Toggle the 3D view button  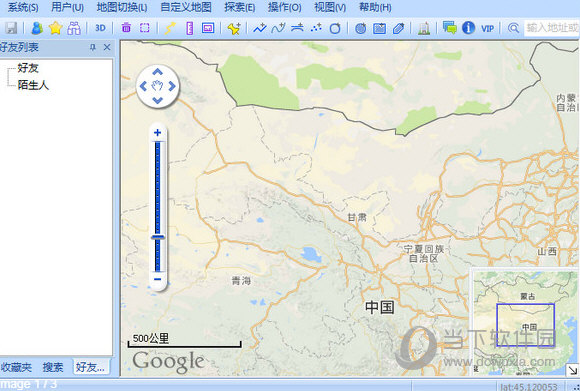click(100, 28)
